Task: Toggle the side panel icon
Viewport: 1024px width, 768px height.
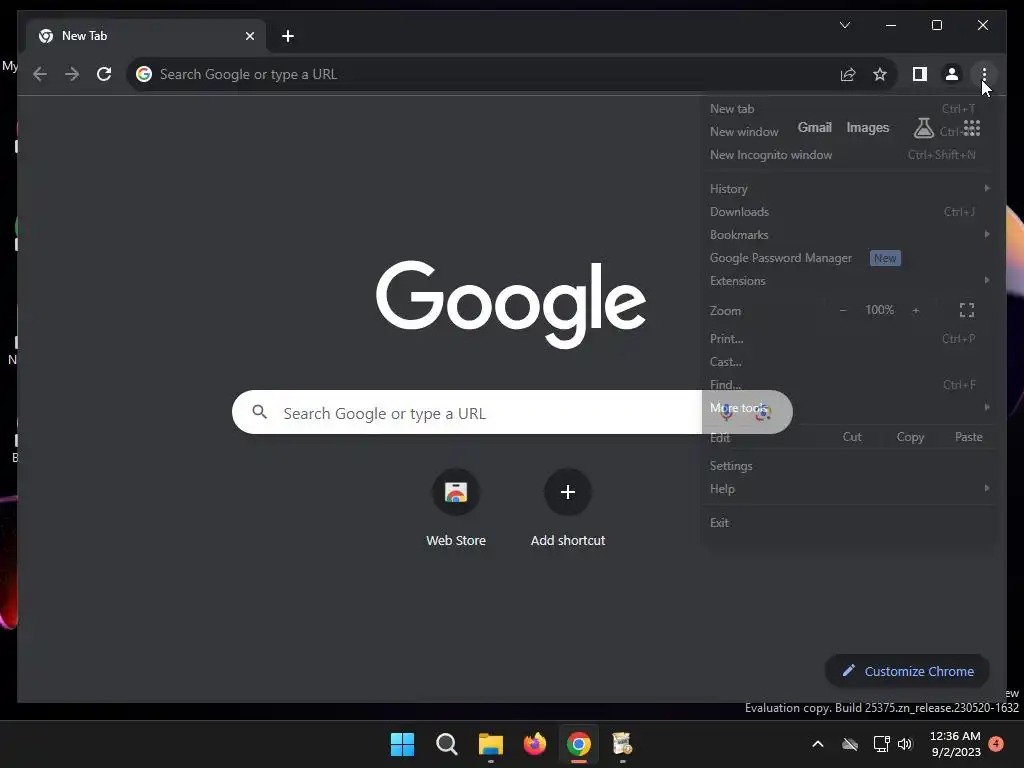Action: pyautogui.click(x=920, y=74)
